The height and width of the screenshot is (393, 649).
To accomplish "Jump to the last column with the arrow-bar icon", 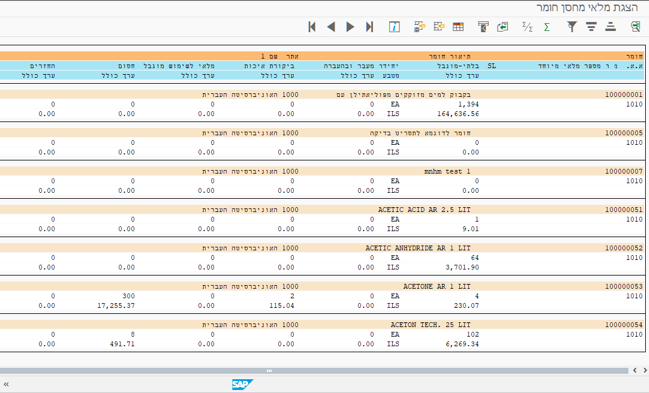I will coord(370,27).
